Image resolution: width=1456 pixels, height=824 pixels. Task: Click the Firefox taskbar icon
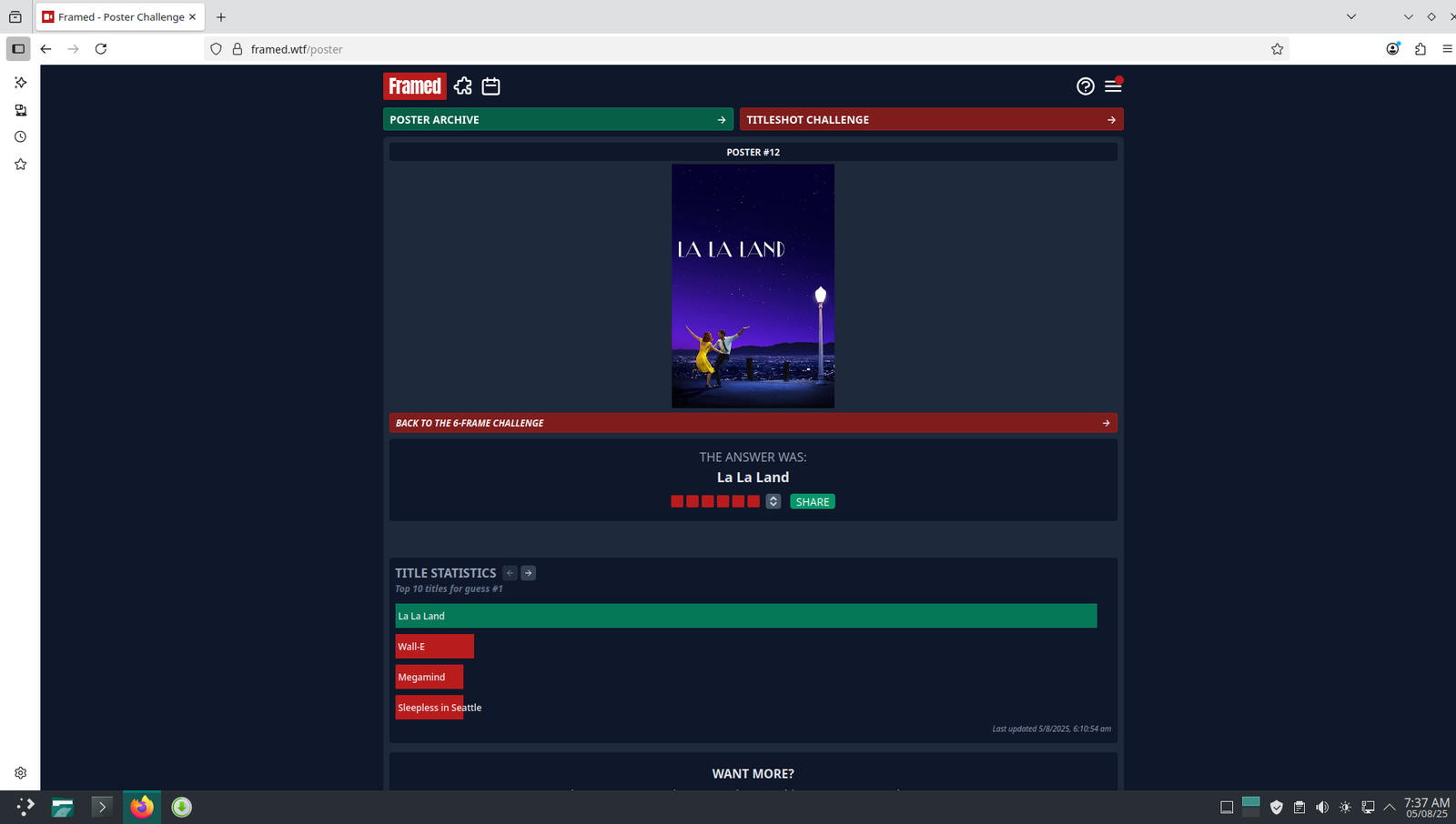pyautogui.click(x=142, y=807)
